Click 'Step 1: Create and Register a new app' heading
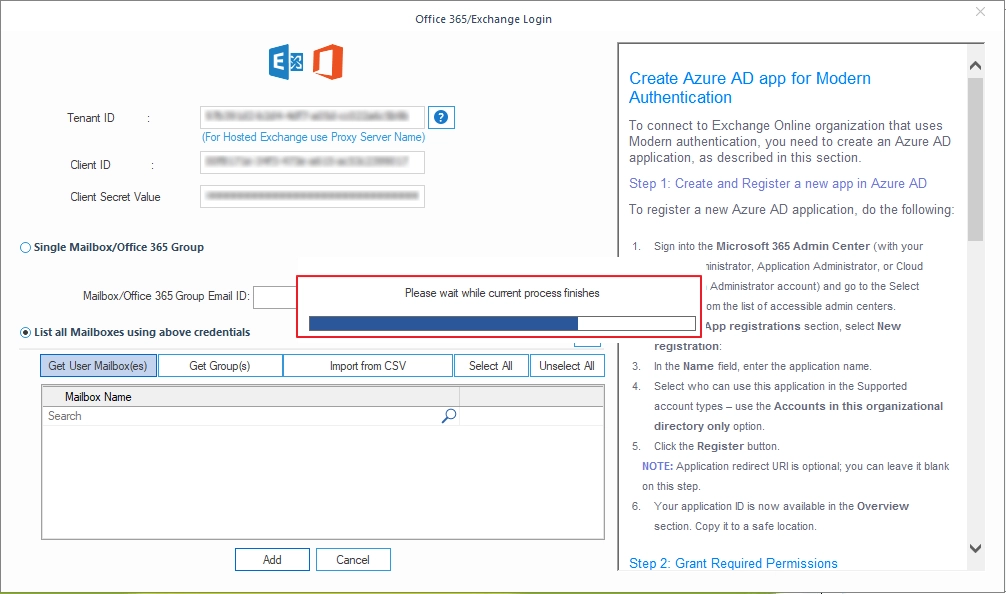This screenshot has height=594, width=1006. point(778,183)
